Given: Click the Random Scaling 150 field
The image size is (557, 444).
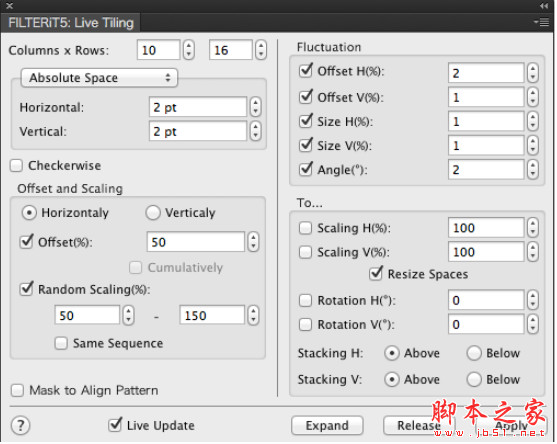Looking at the screenshot, I should coord(212,315).
